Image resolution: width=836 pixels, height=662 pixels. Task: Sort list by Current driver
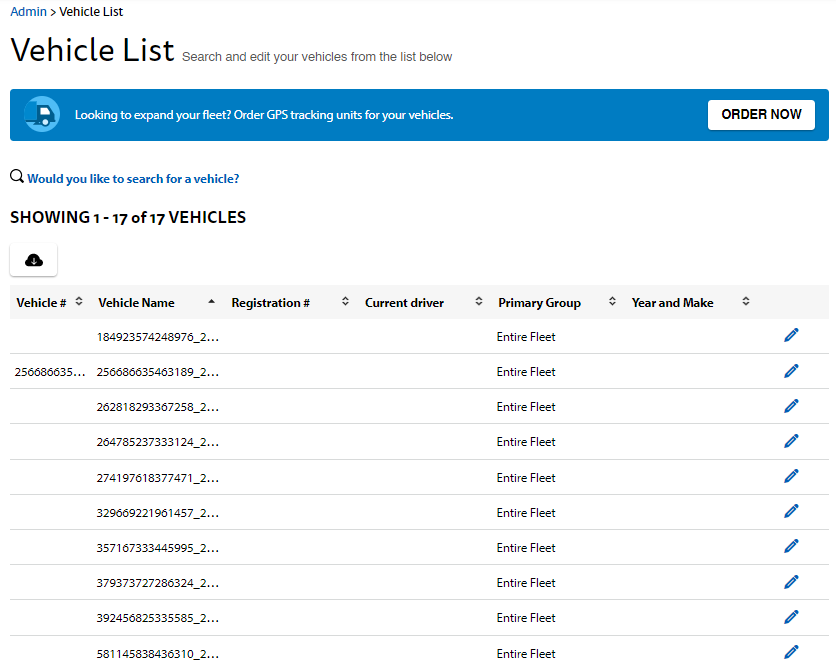[404, 302]
